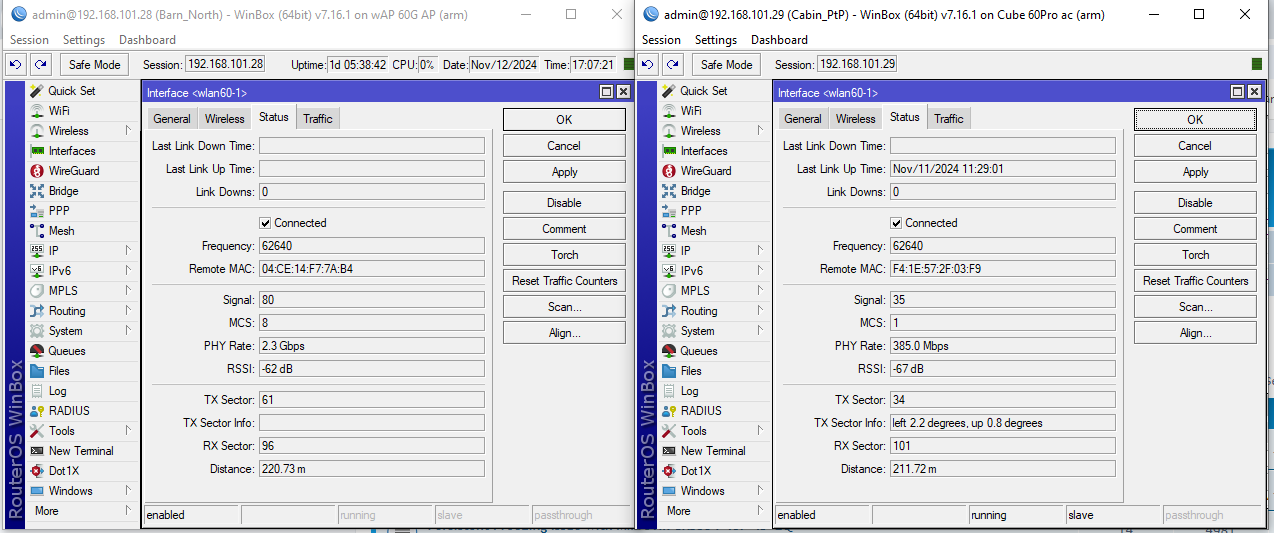Click Reset Traffic Counters in Cabin_PtP dialog
Screen dimensions: 1274x533
(x=1195, y=281)
